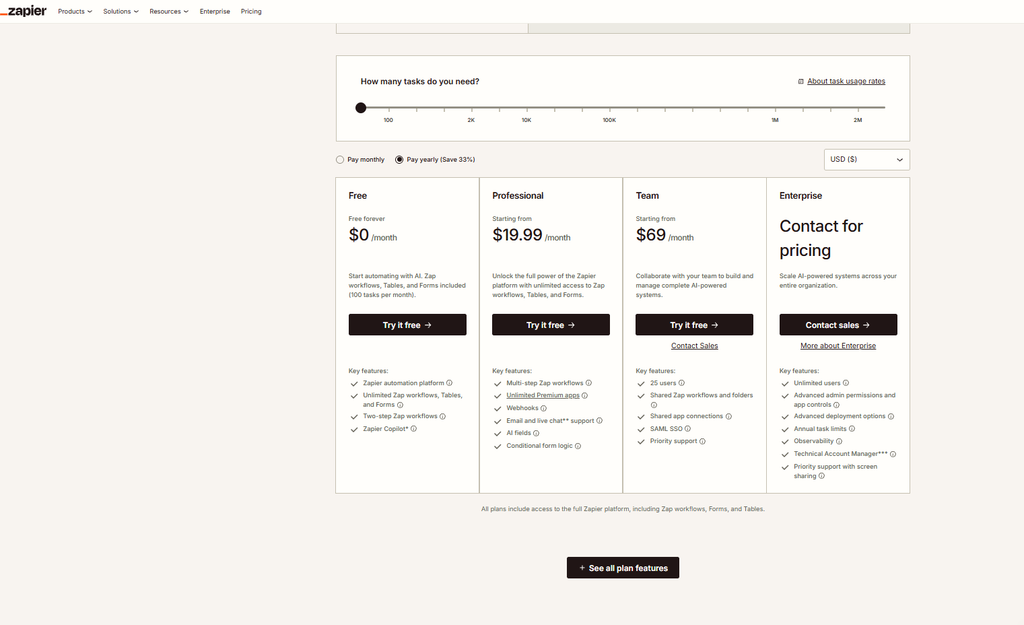Open the Enterprise nav item
This screenshot has height=625, width=1024.
tap(215, 11)
